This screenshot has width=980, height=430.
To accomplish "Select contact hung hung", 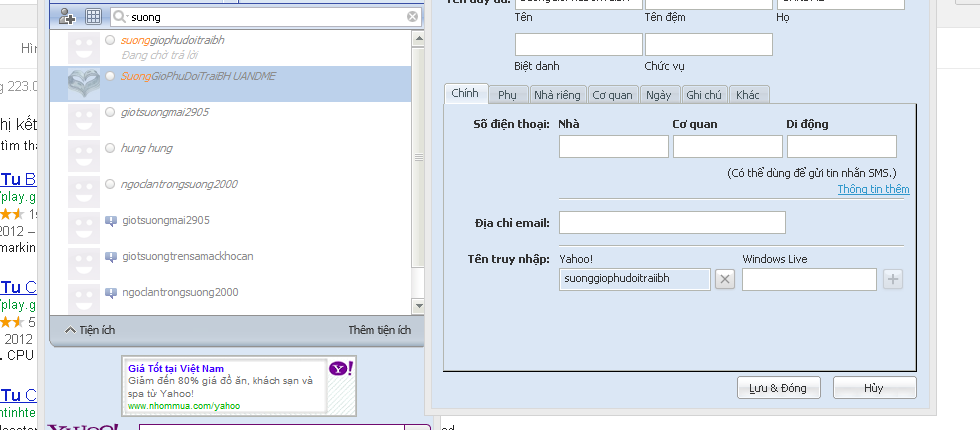I will click(230, 156).
